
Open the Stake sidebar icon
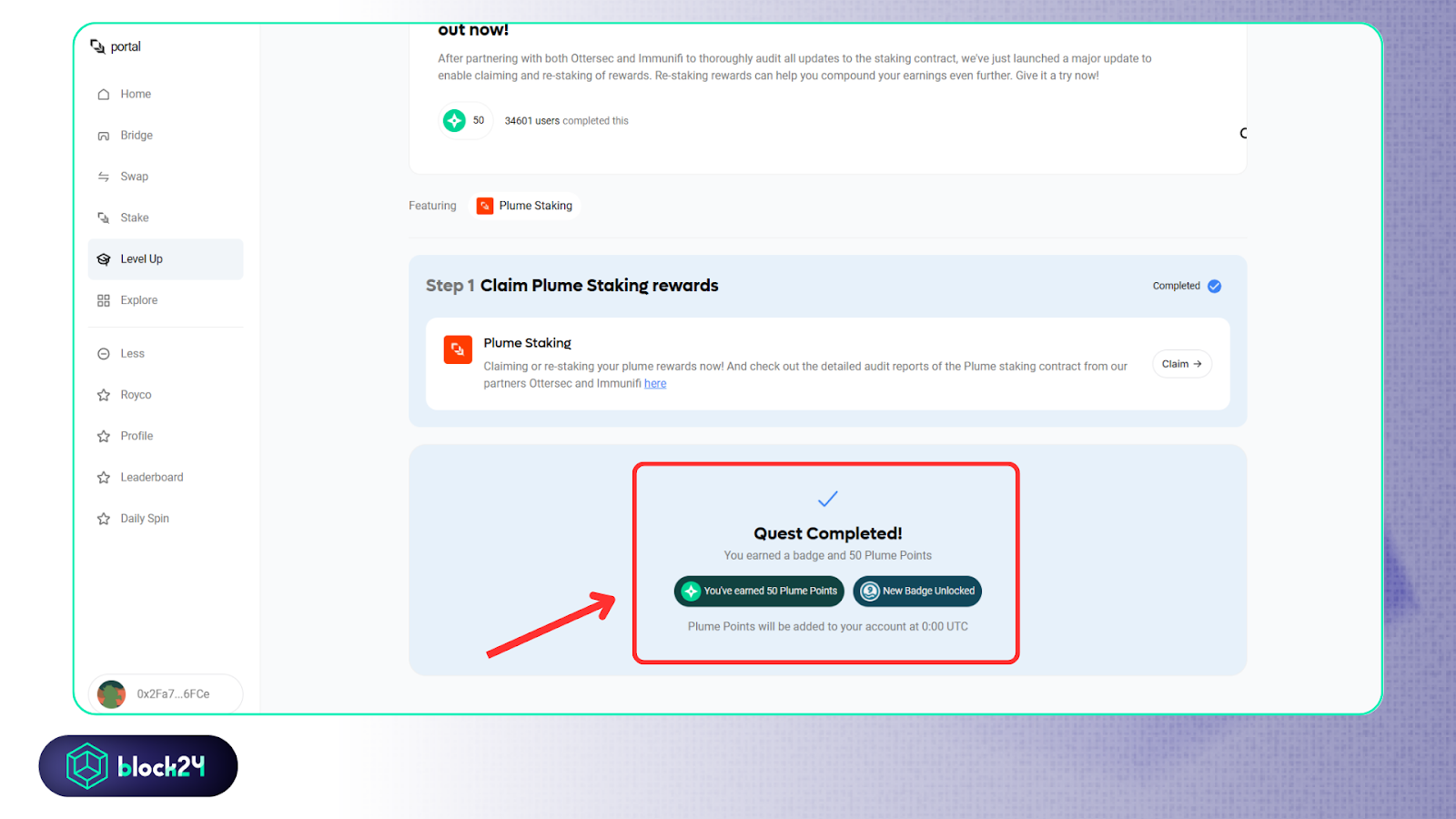pos(104,217)
